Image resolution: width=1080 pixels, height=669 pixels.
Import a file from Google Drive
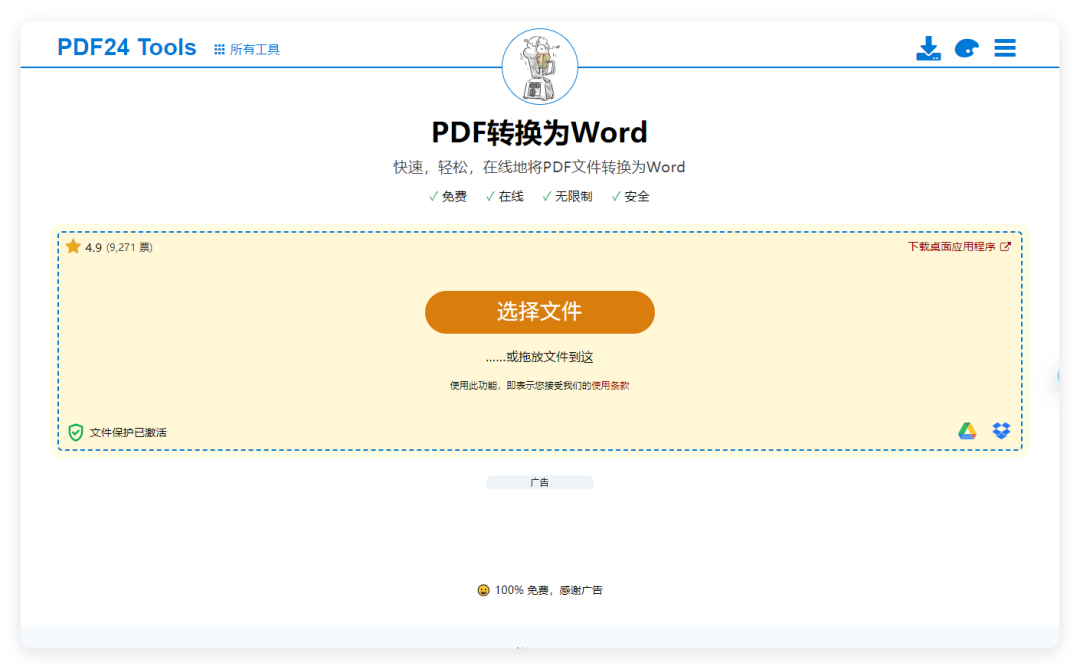coord(967,431)
